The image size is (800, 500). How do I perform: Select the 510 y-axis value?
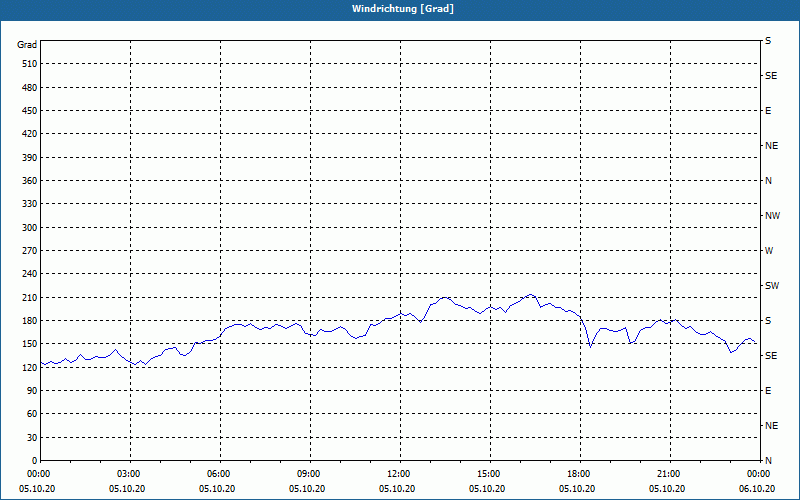[30, 64]
